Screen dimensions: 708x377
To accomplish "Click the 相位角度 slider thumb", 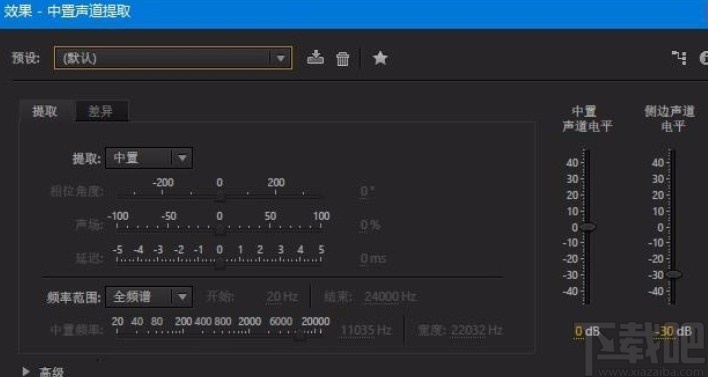I will point(219,196).
